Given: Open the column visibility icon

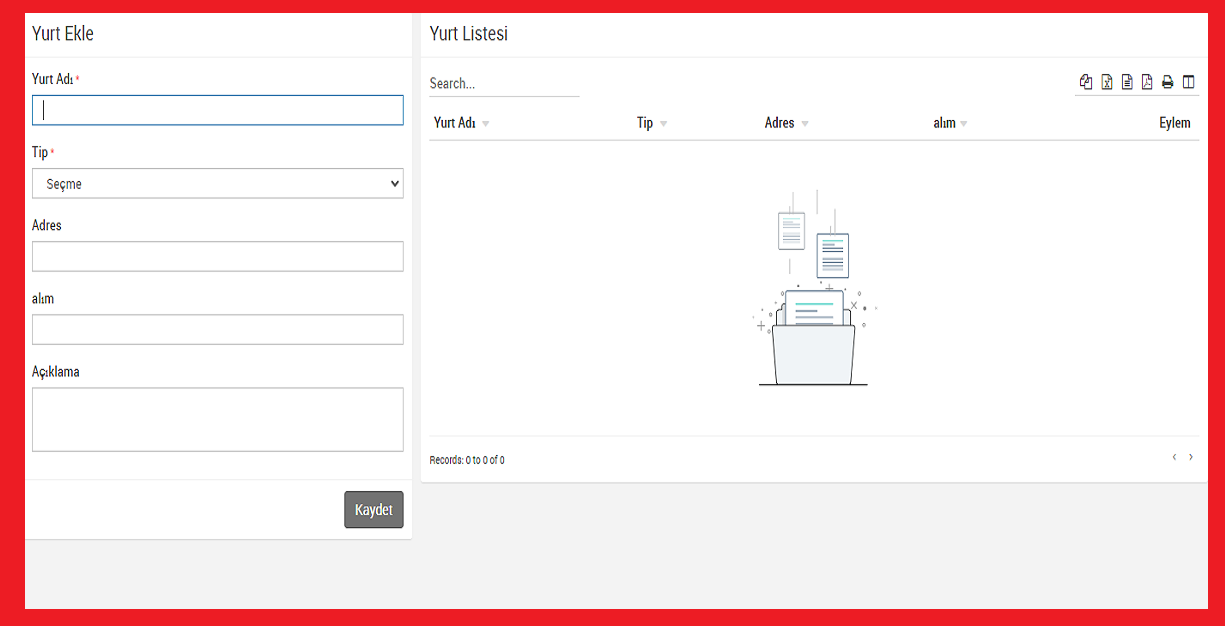Looking at the screenshot, I should click(1188, 82).
